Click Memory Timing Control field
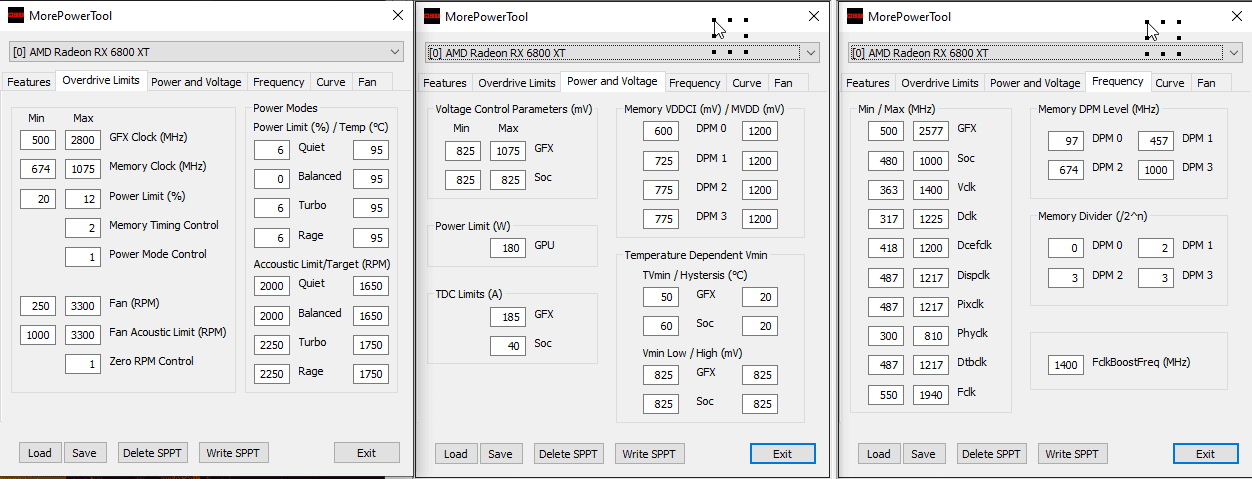The image size is (1252, 479). [83, 228]
